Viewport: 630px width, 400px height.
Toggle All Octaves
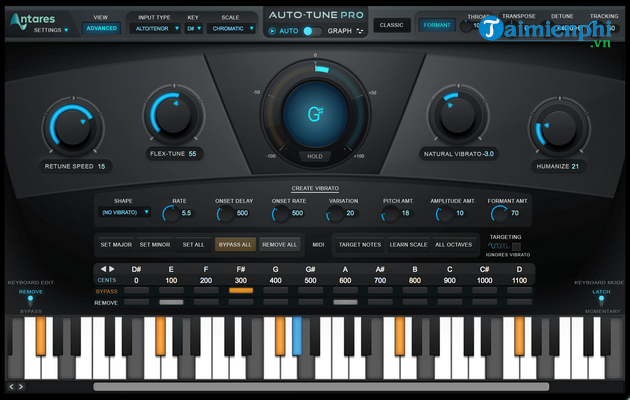tap(453, 245)
